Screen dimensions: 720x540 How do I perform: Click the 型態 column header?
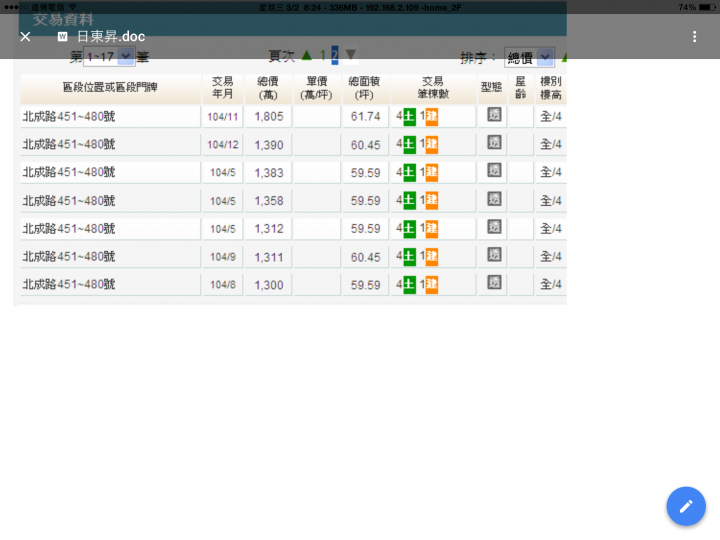492,88
